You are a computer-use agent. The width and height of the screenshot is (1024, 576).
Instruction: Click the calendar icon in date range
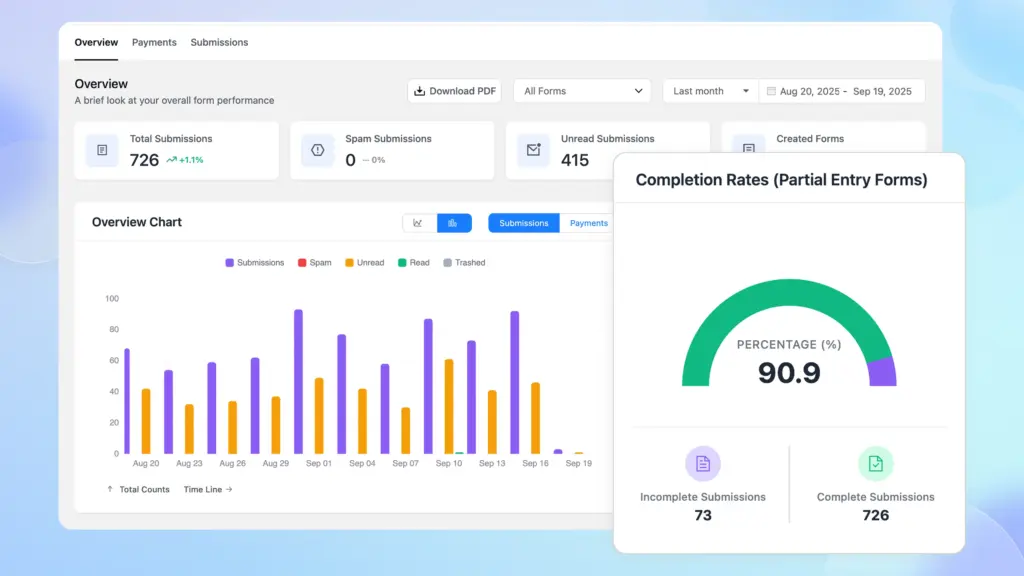click(771, 91)
